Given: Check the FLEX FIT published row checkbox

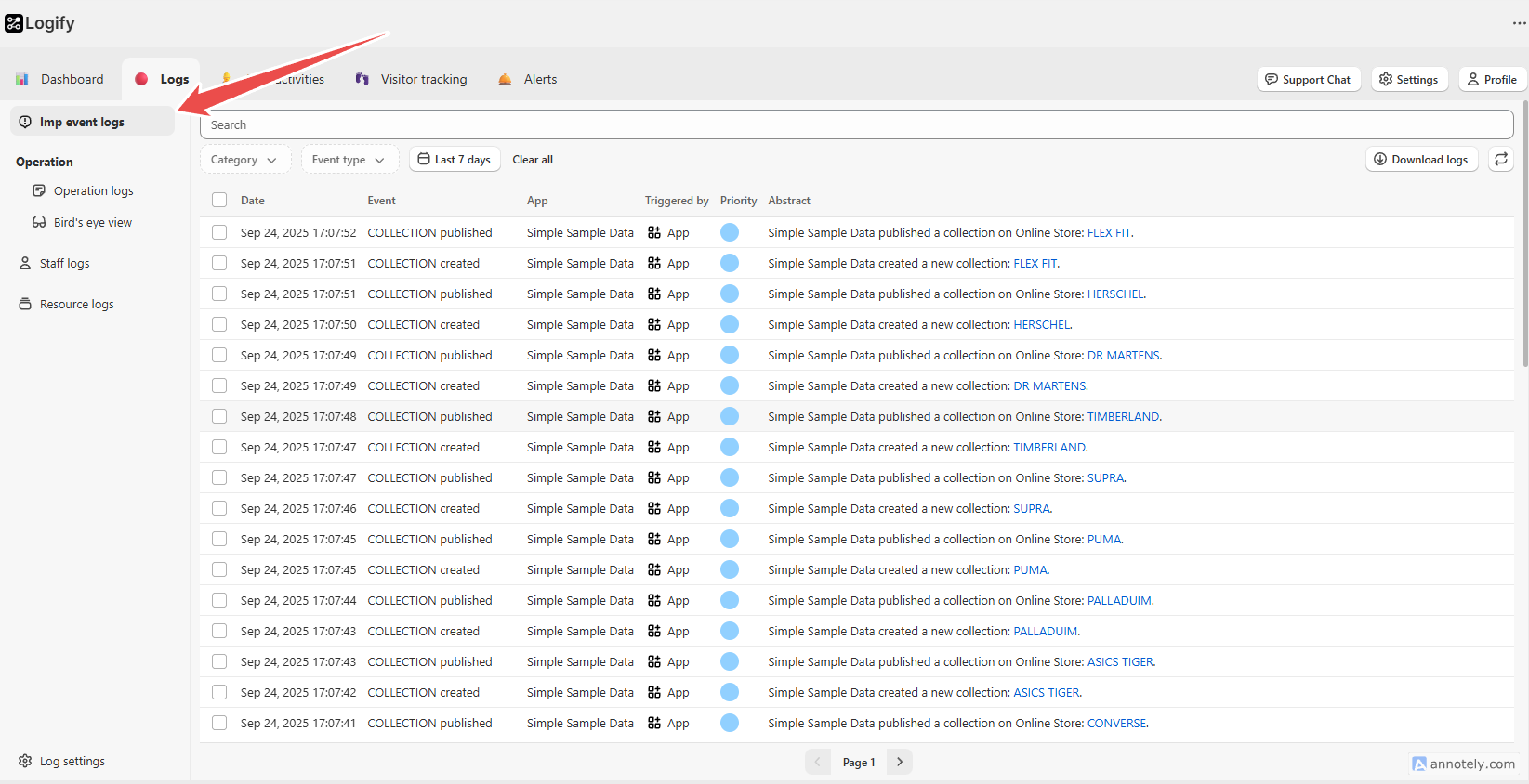Looking at the screenshot, I should (x=219, y=232).
